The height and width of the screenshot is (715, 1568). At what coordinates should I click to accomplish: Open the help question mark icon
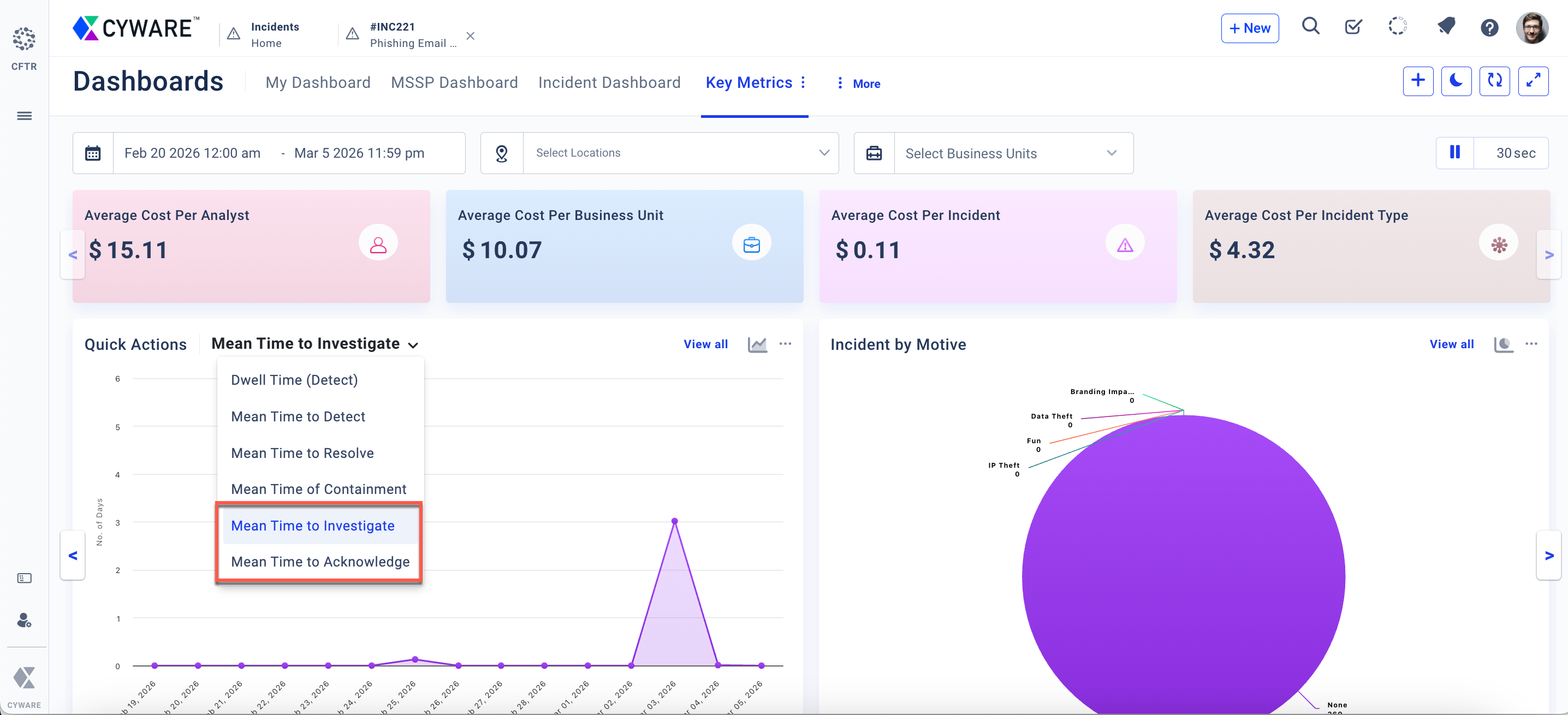tap(1489, 28)
